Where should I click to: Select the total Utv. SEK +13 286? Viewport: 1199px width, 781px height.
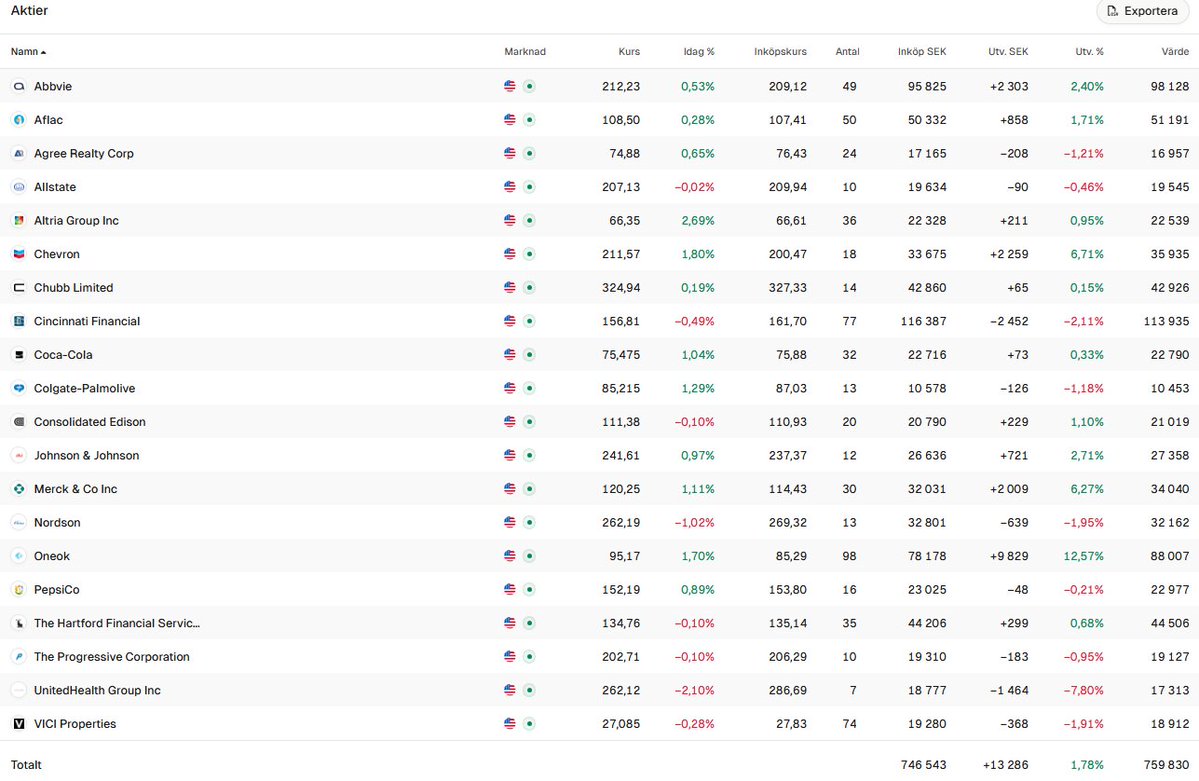(1006, 765)
